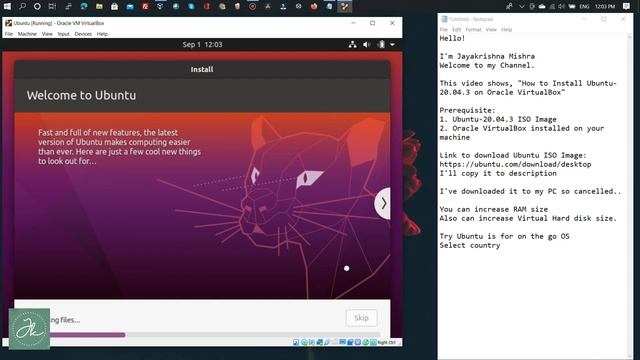640x360 pixels.
Task: Click the VirtualBox window title bar icon
Action: tap(8, 23)
